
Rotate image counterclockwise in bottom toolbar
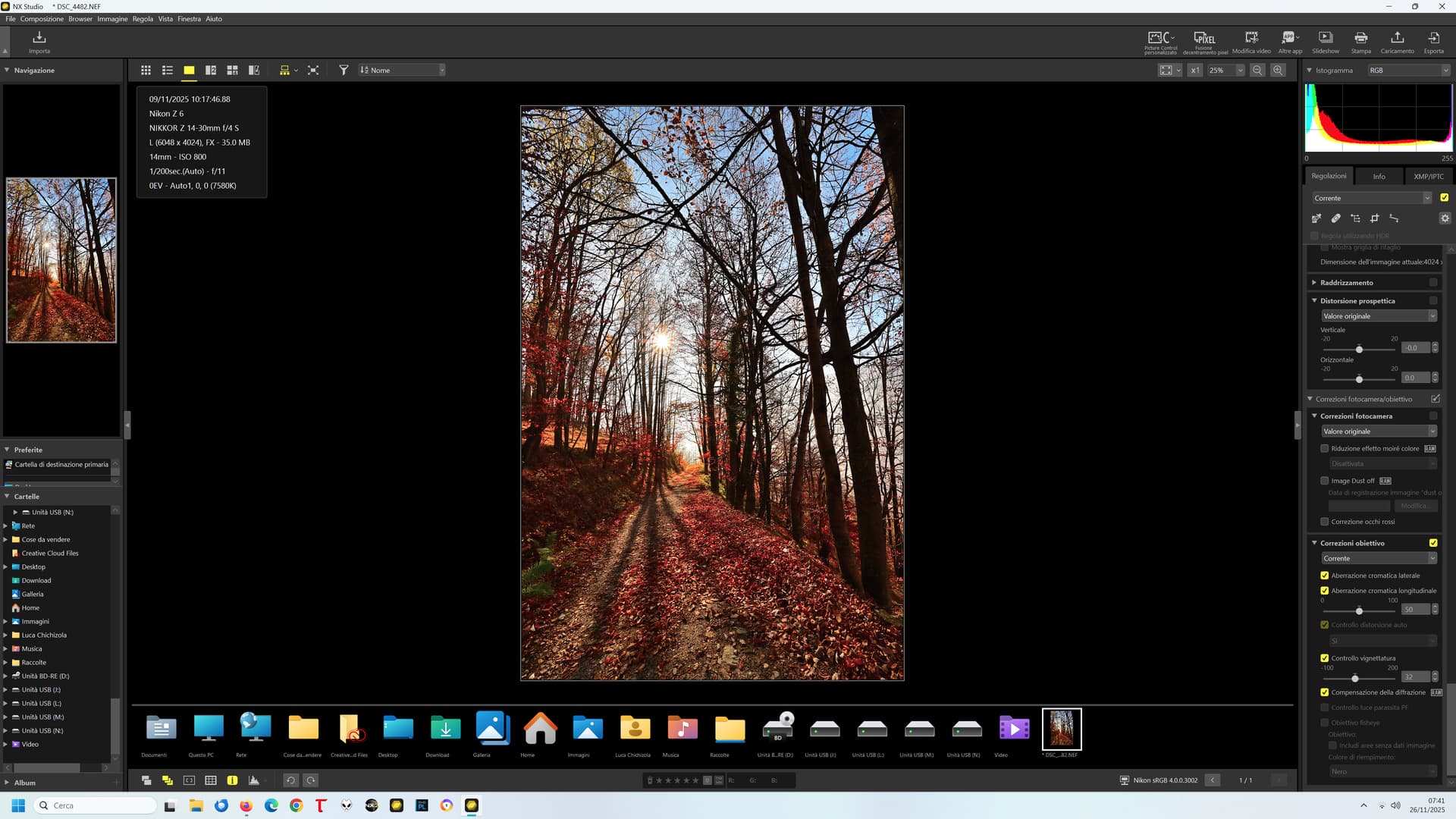(290, 780)
